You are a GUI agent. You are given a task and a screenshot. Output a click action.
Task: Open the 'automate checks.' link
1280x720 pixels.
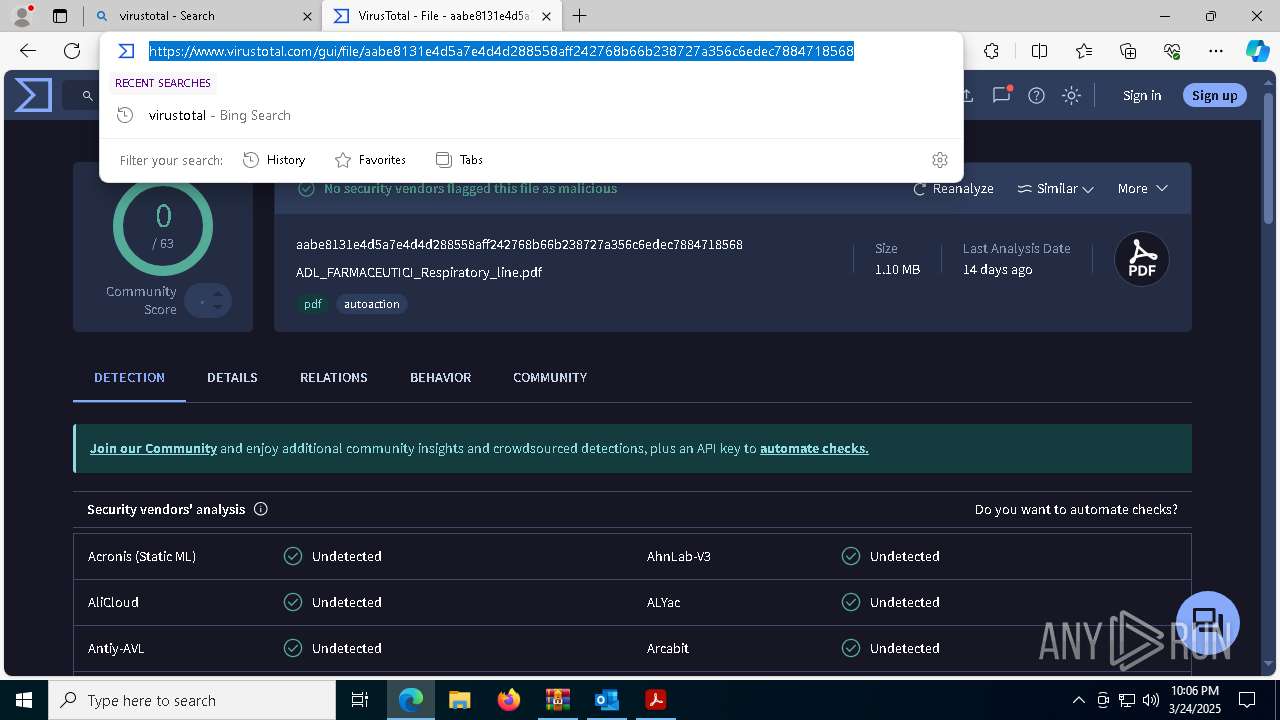pyautogui.click(x=814, y=448)
